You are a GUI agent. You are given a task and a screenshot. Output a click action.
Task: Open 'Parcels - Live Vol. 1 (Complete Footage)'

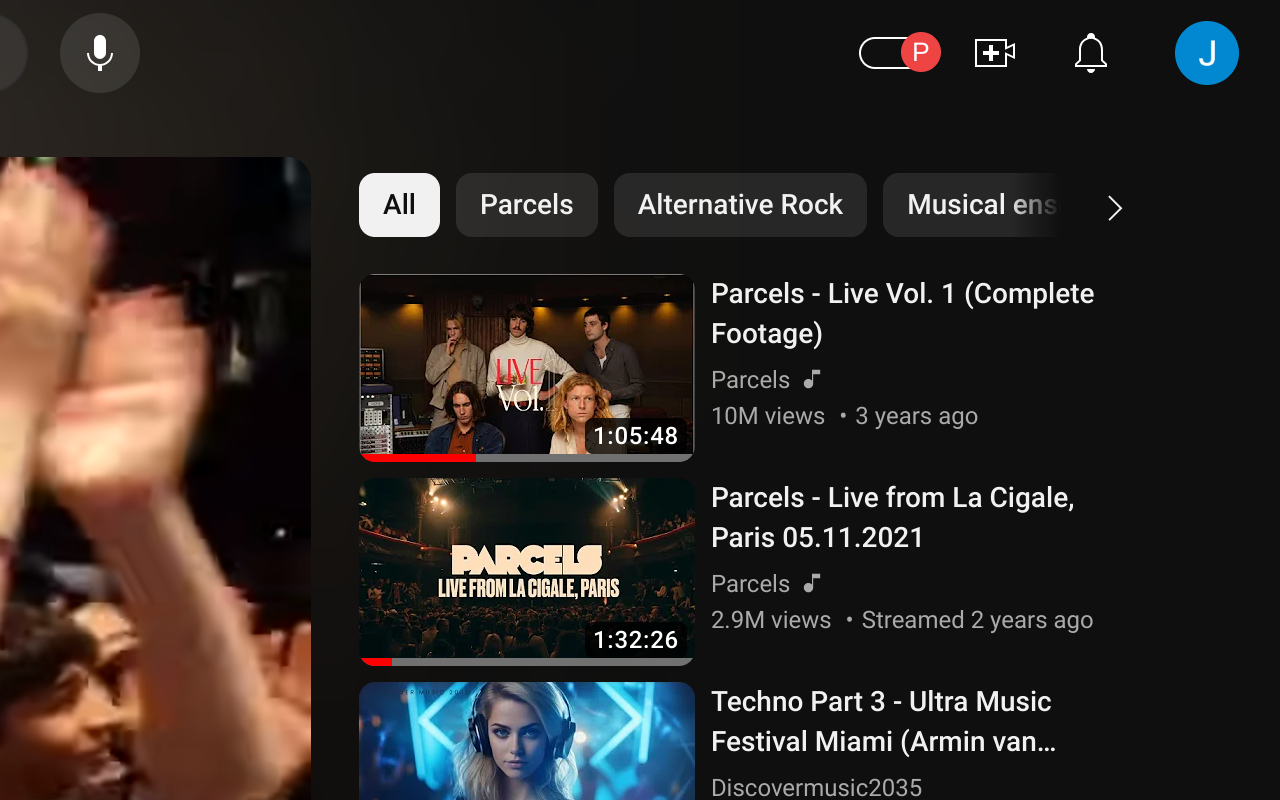point(902,313)
